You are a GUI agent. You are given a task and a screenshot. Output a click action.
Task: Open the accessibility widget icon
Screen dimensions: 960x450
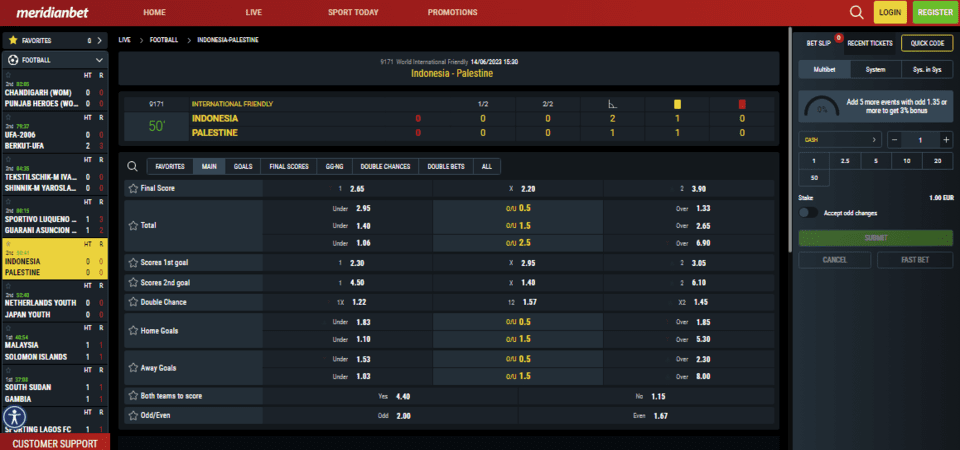(14, 417)
